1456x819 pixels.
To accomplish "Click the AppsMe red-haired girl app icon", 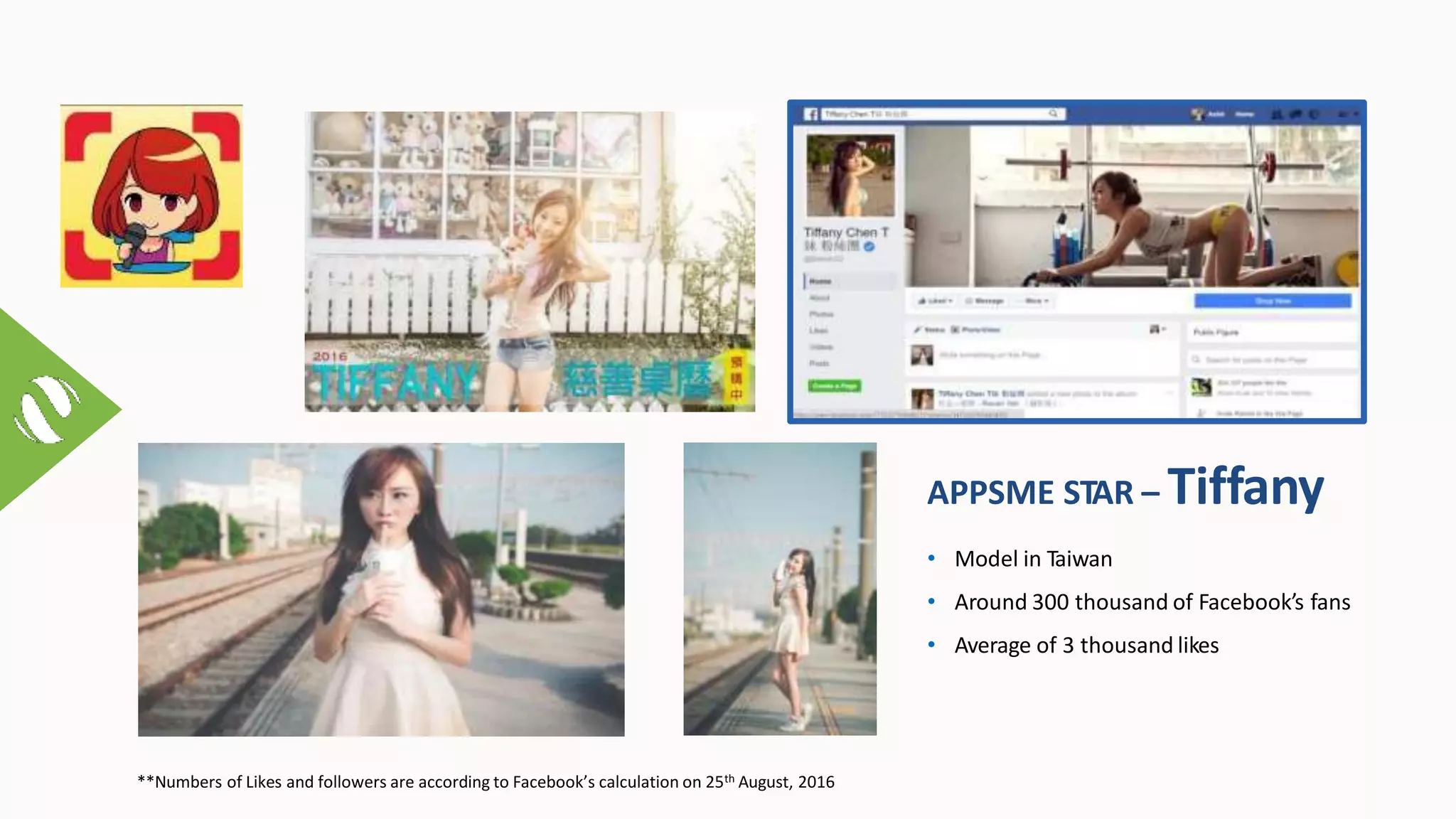I will pos(151,196).
